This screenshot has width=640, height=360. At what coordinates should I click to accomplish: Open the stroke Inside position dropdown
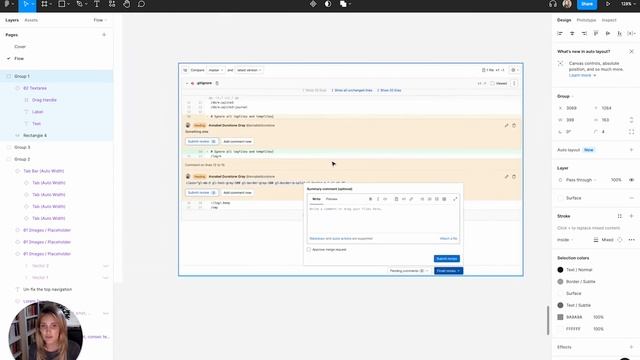click(x=565, y=240)
